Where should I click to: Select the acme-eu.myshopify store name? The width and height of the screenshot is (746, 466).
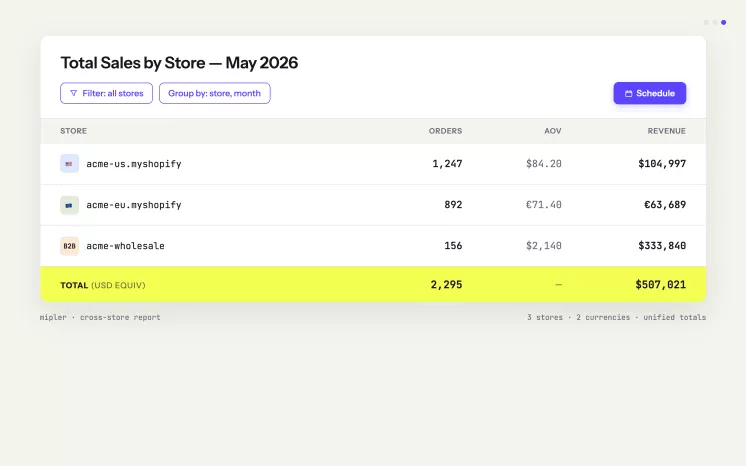pos(134,205)
